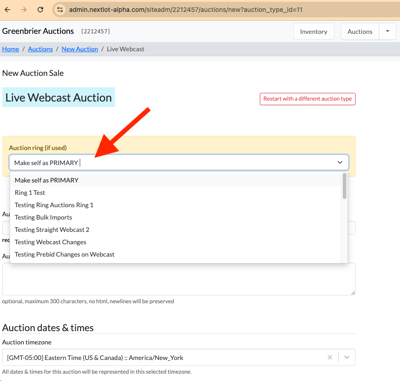Image resolution: width=400 pixels, height=381 pixels.
Task: Go back with the browser back arrow
Action: [x=7, y=10]
